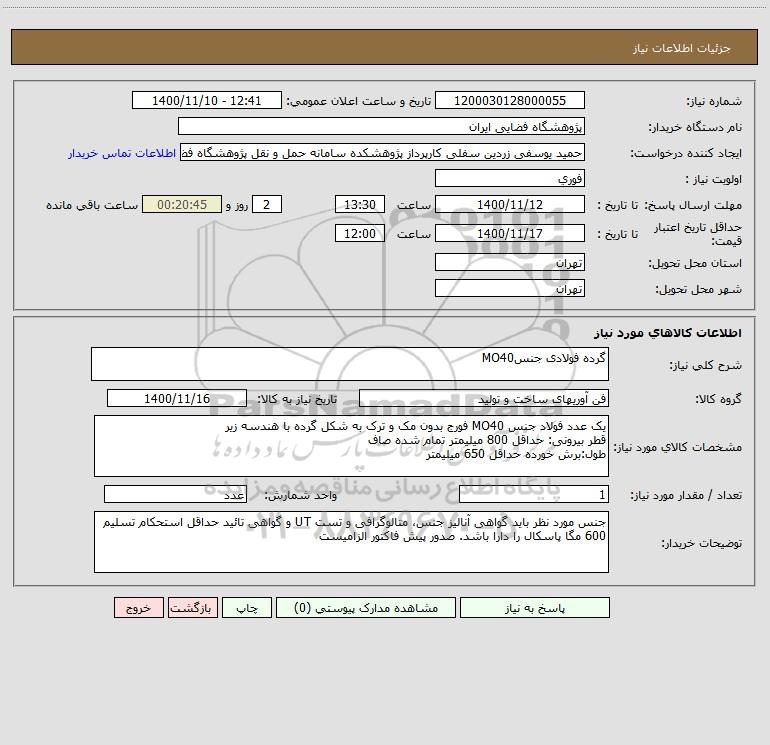
Task: Click the مهلت ارسال پاسخ label
Action: (x=693, y=205)
